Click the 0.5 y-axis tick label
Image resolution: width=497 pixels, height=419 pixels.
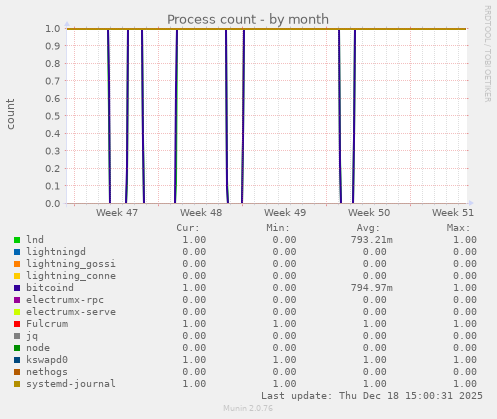click(x=53, y=116)
